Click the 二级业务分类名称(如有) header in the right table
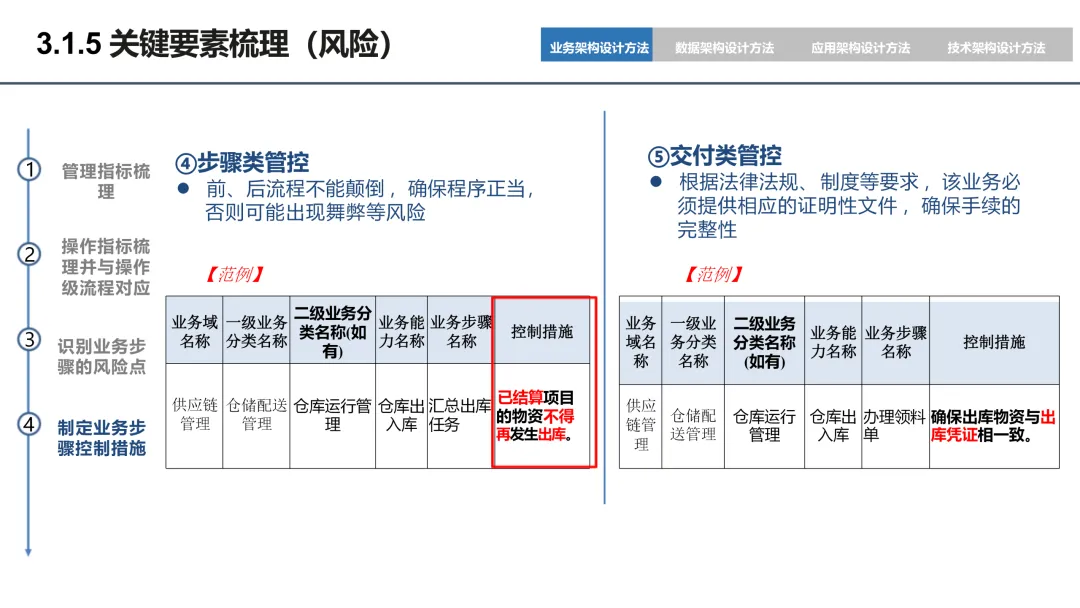 pyautogui.click(x=765, y=341)
